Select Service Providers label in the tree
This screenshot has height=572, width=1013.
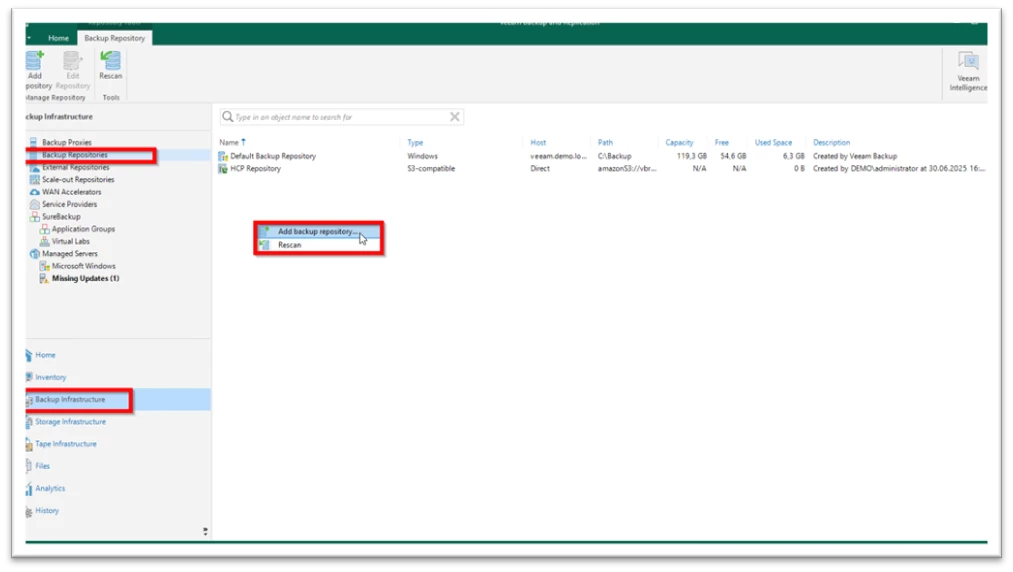tap(70, 204)
